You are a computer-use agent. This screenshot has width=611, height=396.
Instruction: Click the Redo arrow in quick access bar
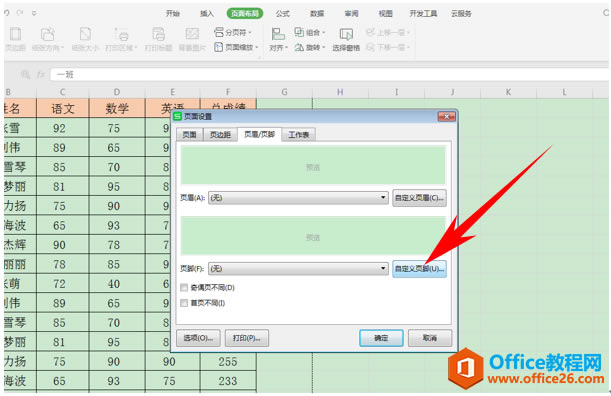[19, 13]
